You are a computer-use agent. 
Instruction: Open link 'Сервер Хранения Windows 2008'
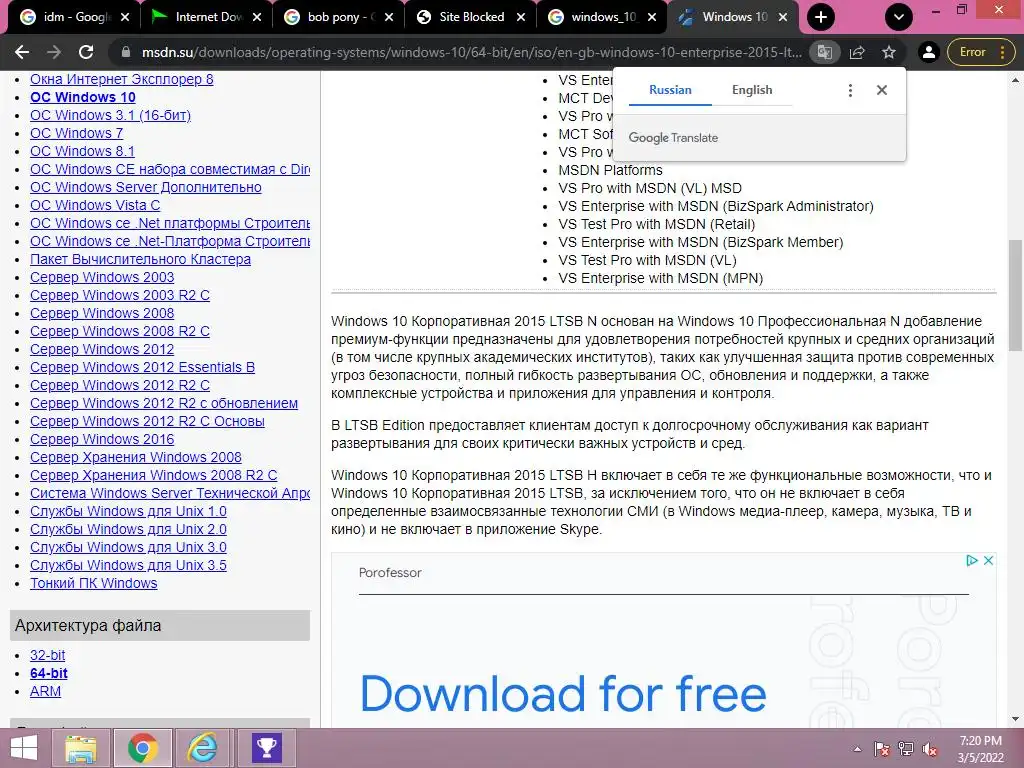click(136, 457)
